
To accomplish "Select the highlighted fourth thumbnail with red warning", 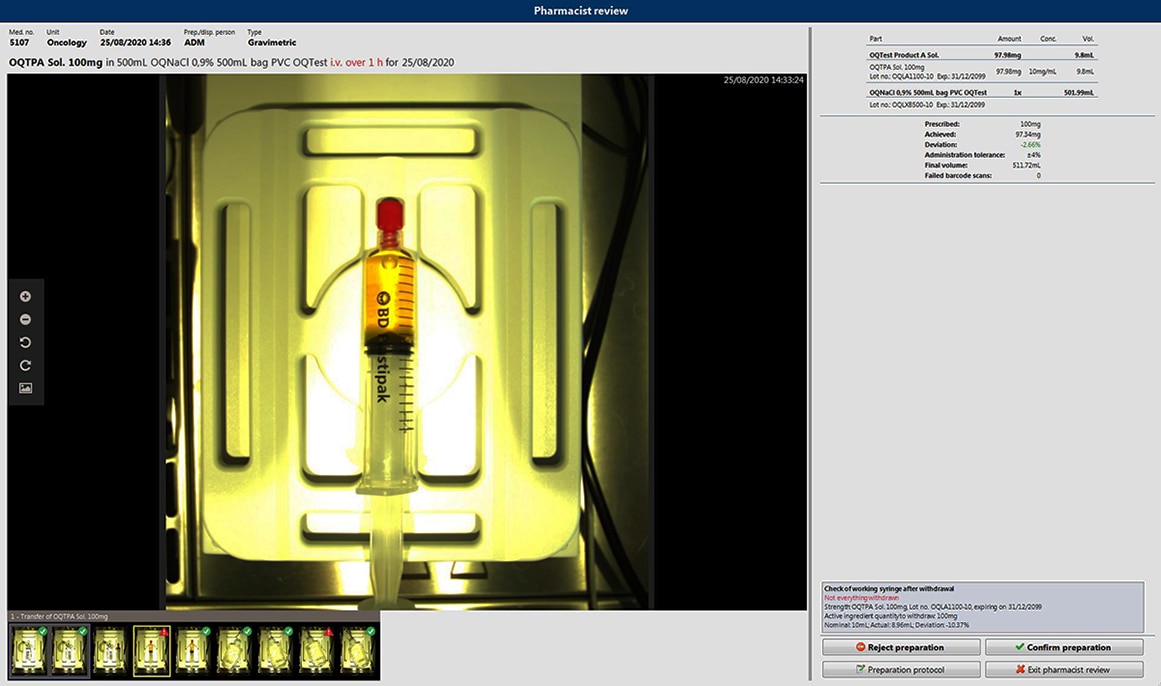I will coord(152,650).
